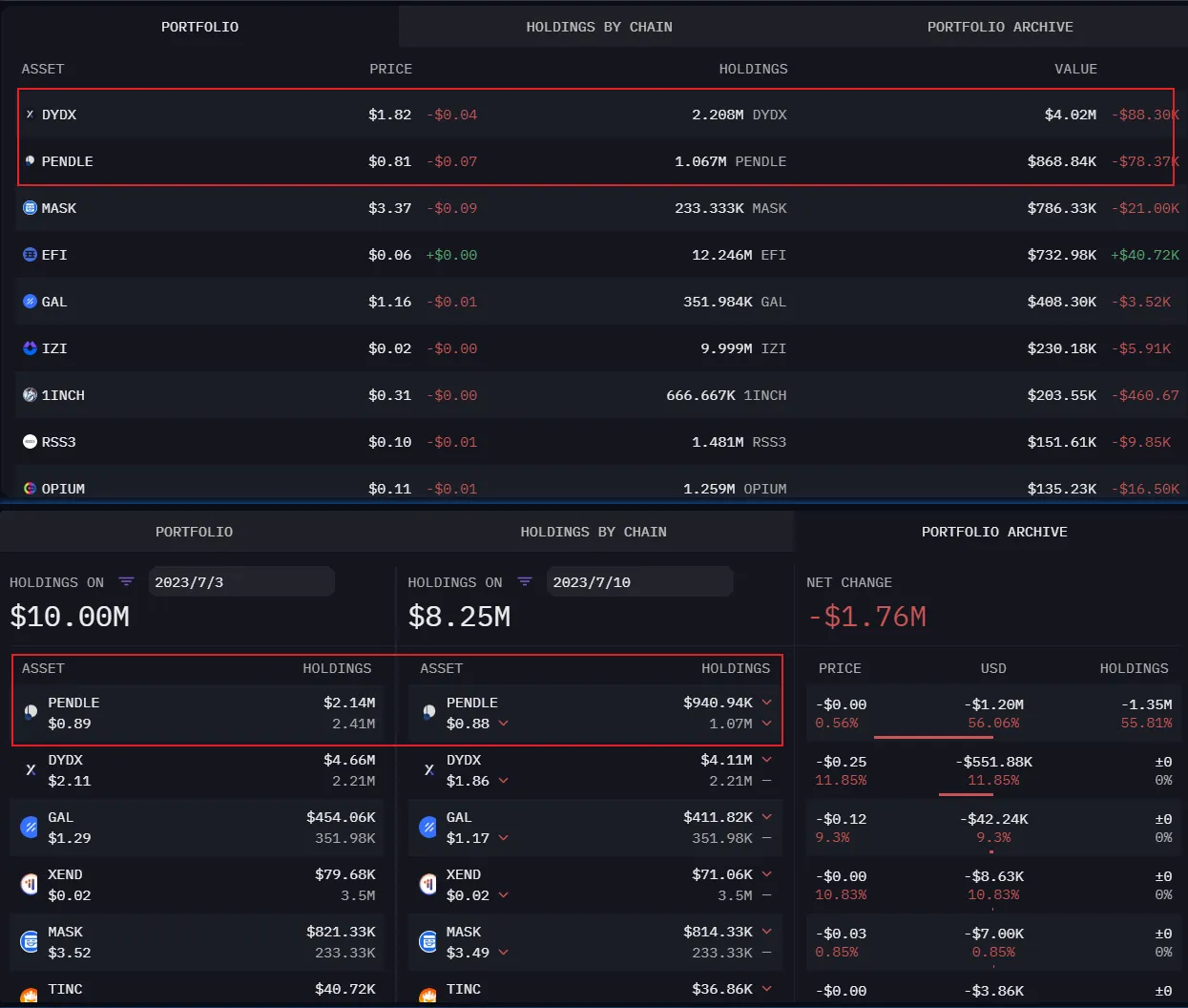The width and height of the screenshot is (1188, 1008).
Task: Click the IZI token icon
Action: click(x=30, y=348)
